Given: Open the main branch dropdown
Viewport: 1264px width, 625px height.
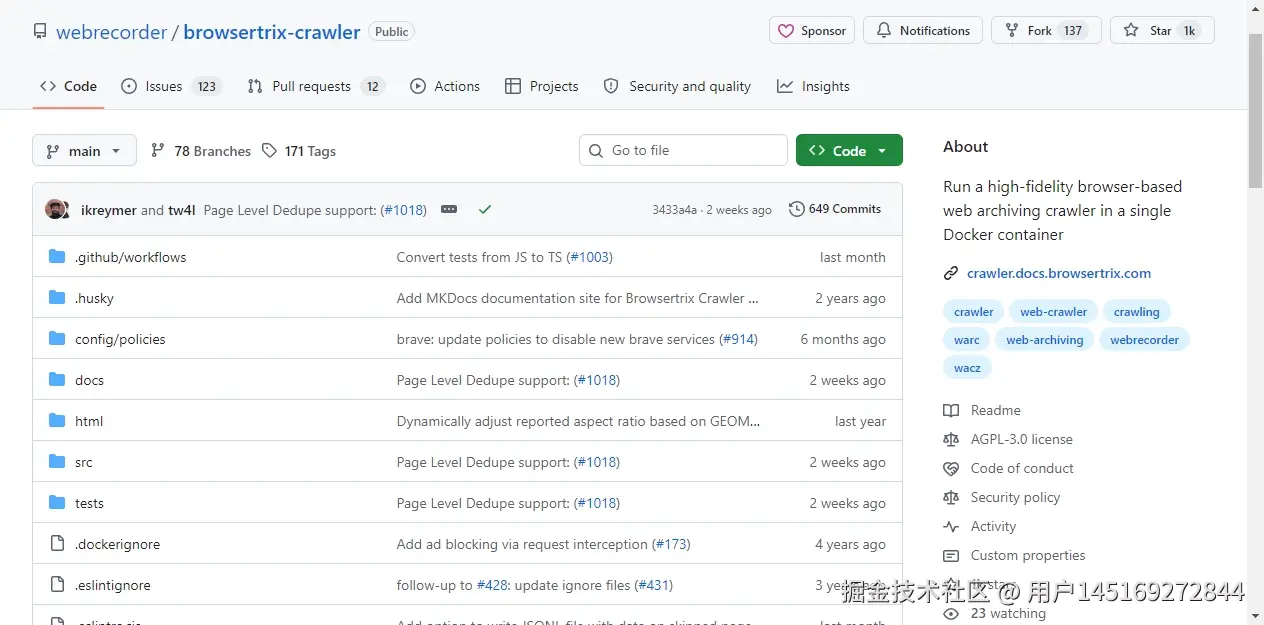Looking at the screenshot, I should [x=84, y=151].
